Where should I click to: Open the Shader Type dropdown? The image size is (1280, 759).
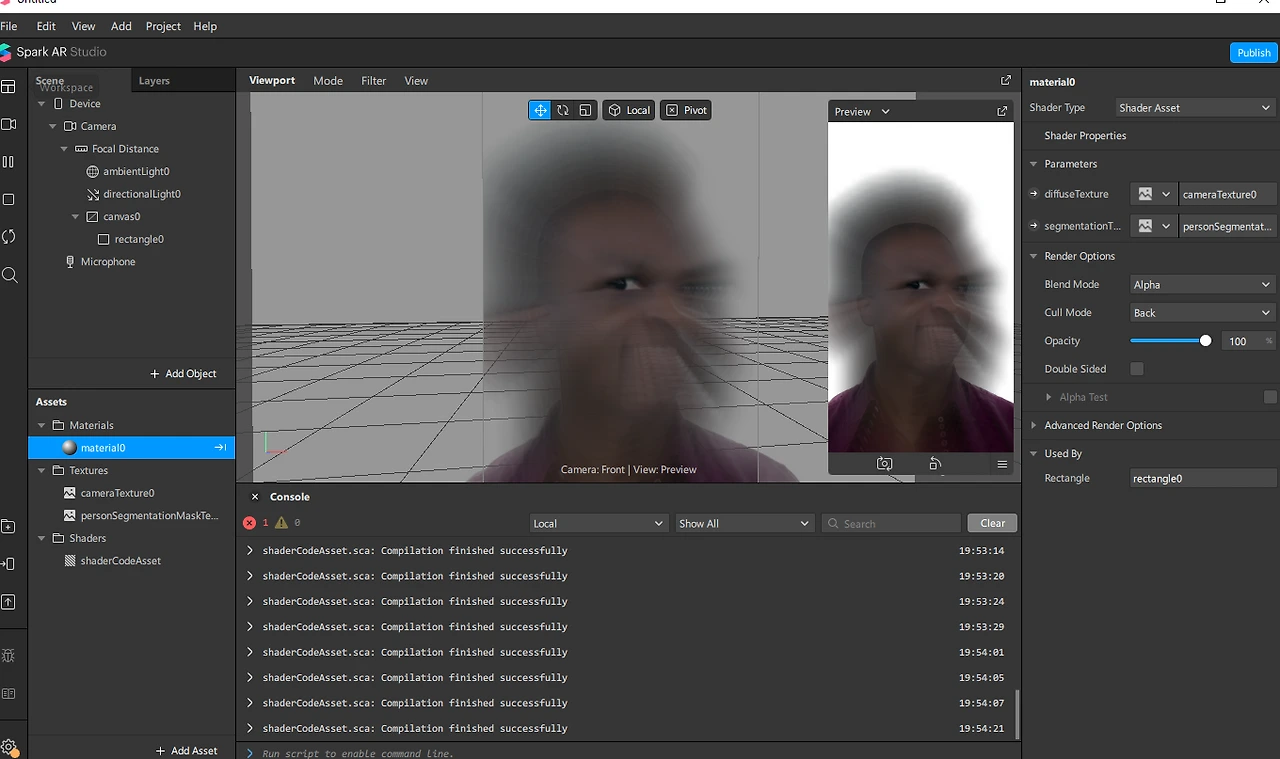point(1194,108)
